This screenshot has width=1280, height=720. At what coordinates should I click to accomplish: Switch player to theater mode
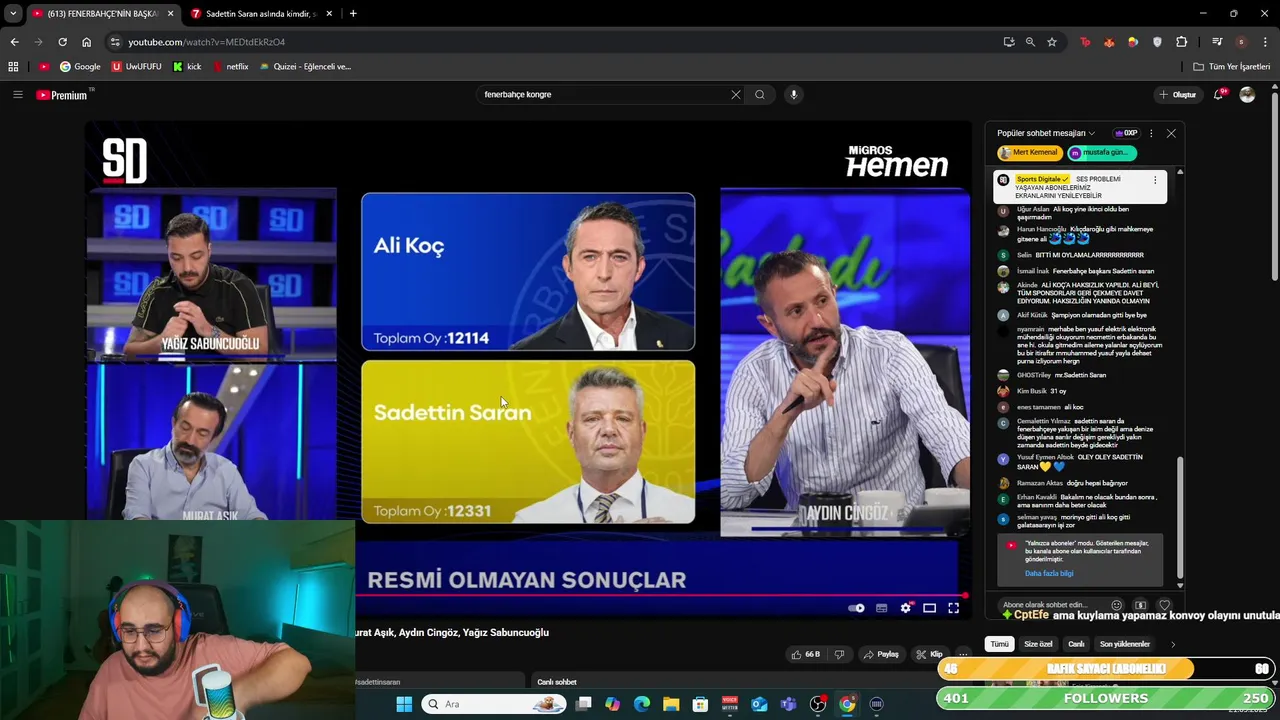(929, 608)
